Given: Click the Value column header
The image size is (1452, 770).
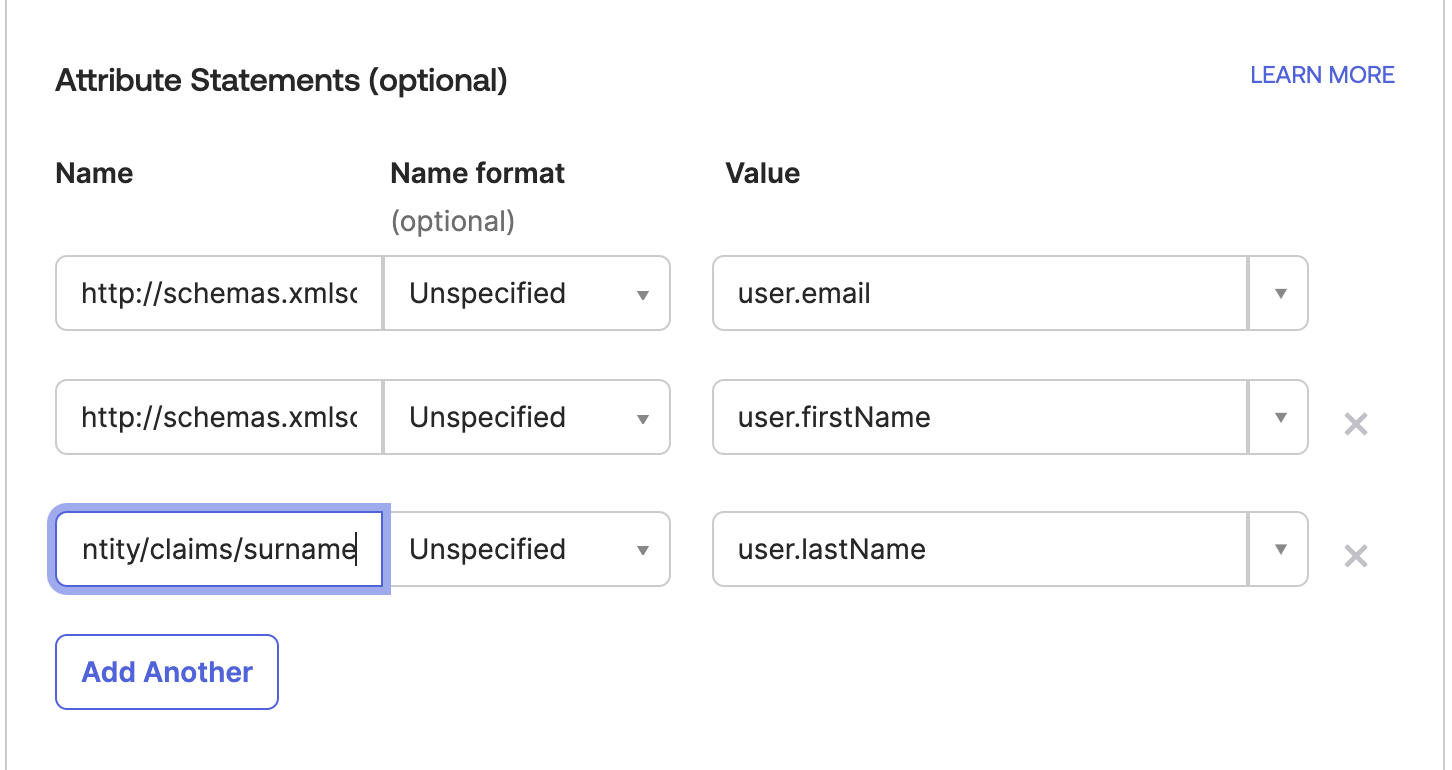Looking at the screenshot, I should [763, 172].
